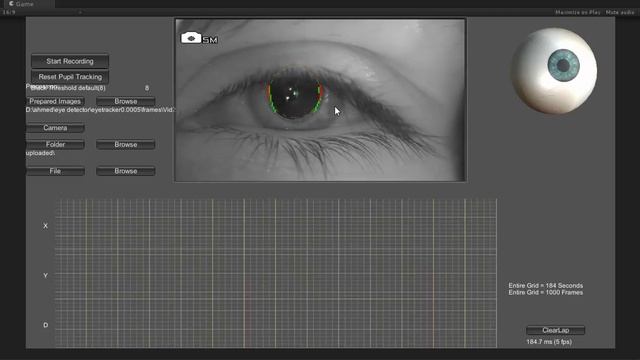Screen dimensions: 640x360
Task: Start recording the eye tracker
Action: coord(70,61)
